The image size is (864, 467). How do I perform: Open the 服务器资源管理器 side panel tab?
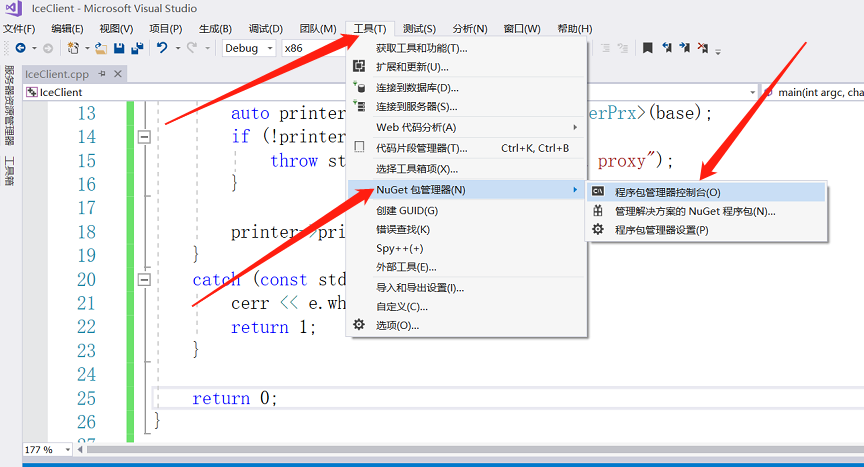(x=9, y=105)
